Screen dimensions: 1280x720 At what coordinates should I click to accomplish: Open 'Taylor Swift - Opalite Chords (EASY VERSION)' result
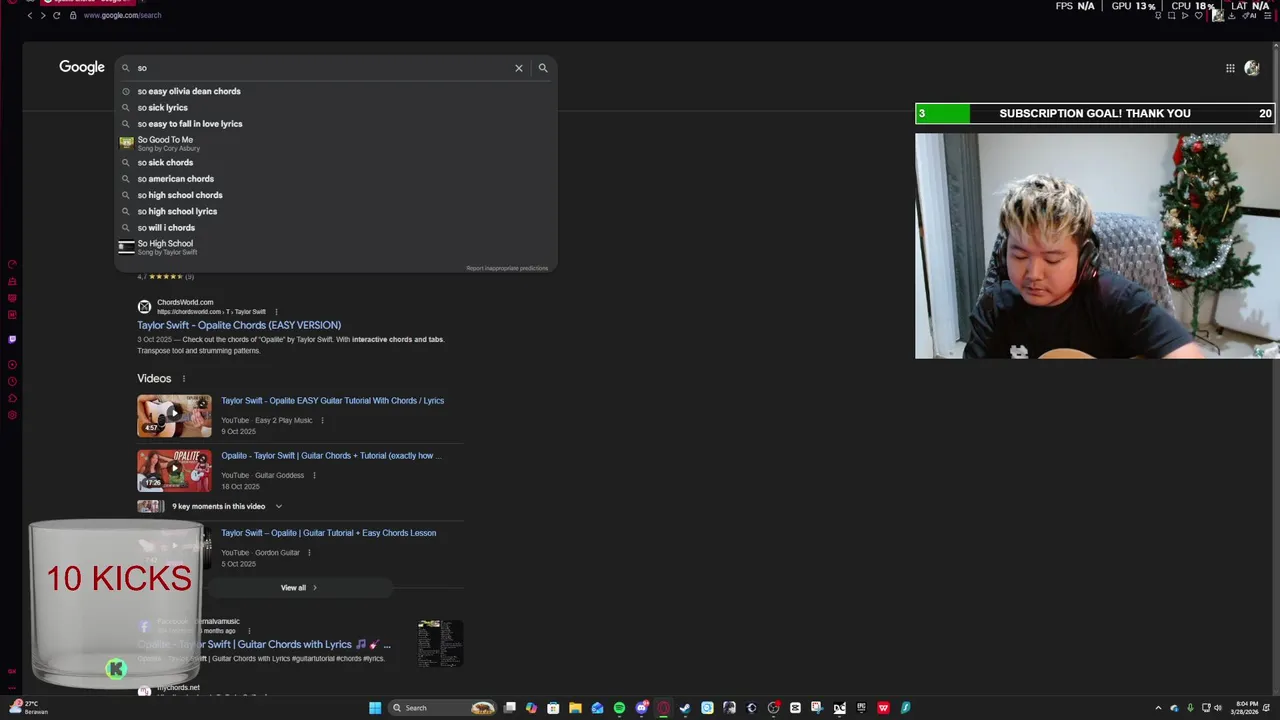[239, 325]
